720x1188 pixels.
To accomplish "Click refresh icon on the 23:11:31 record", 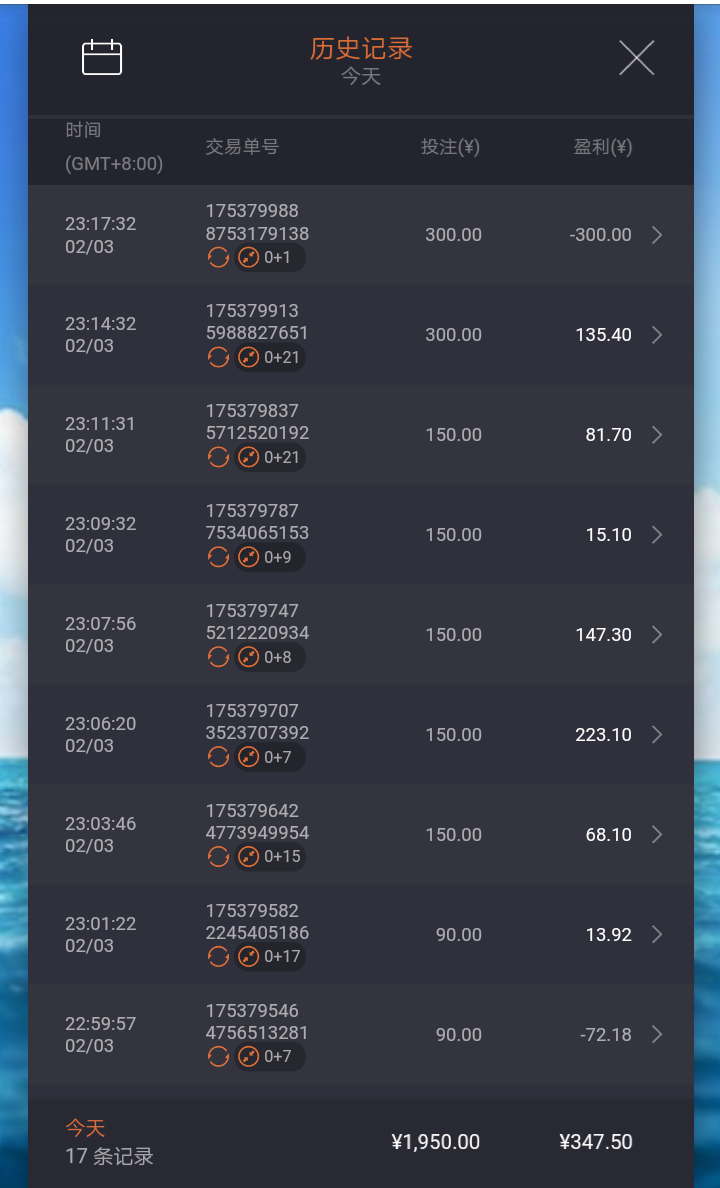I will (x=218, y=458).
